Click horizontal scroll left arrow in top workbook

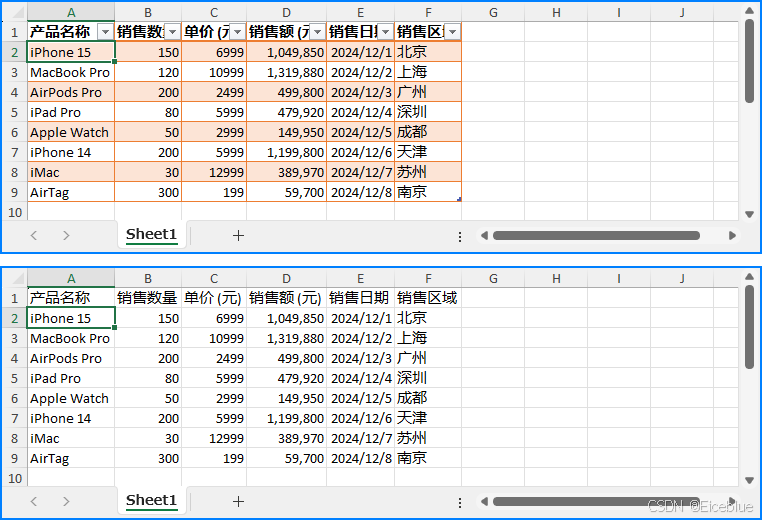click(x=484, y=236)
